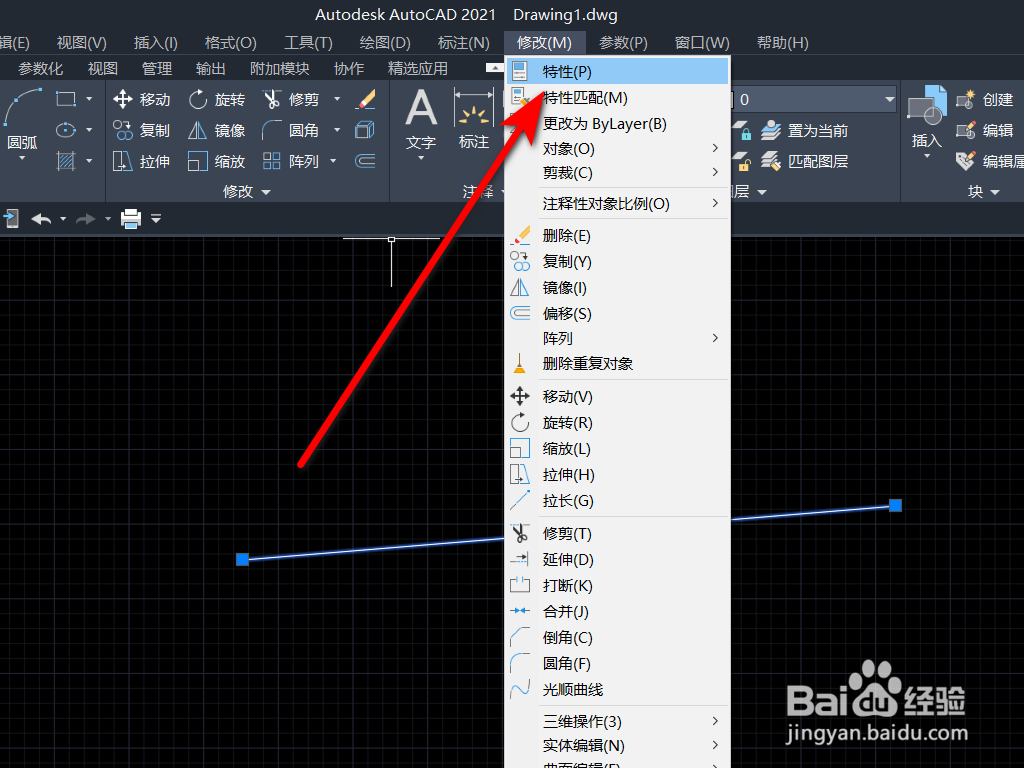Open the 视图(V) menu in menu bar
The width and height of the screenshot is (1024, 768).
pyautogui.click(x=82, y=42)
